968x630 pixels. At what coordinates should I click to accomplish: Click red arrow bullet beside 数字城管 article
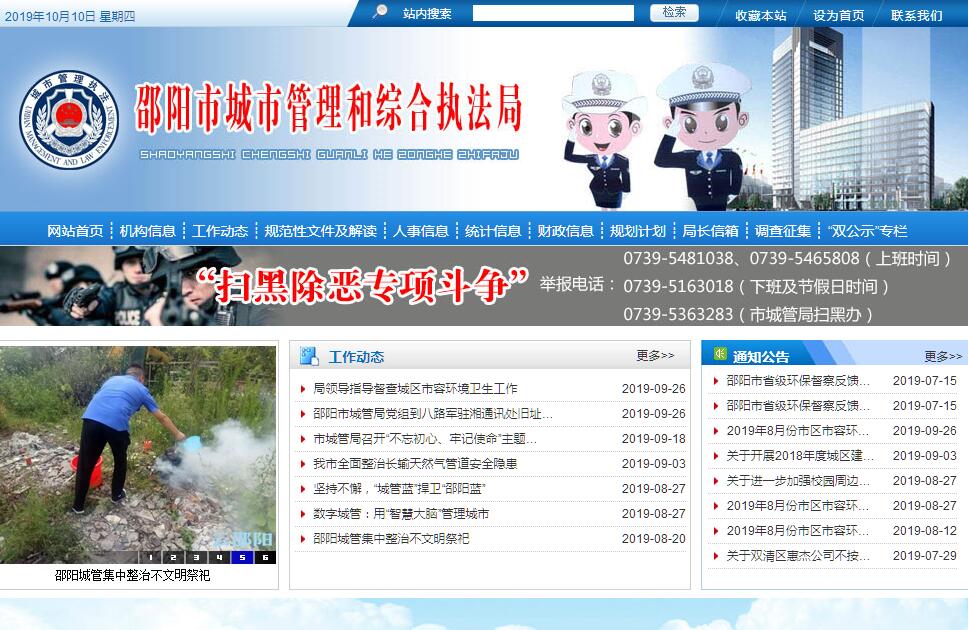click(x=304, y=514)
